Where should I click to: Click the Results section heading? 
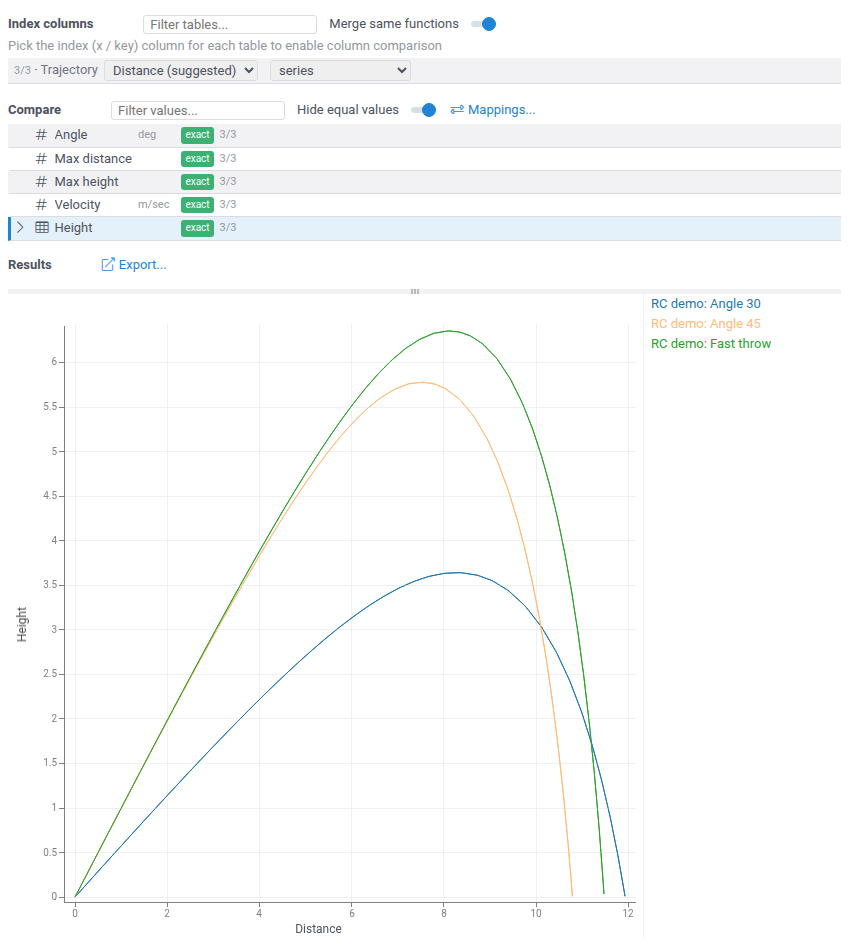(x=30, y=265)
